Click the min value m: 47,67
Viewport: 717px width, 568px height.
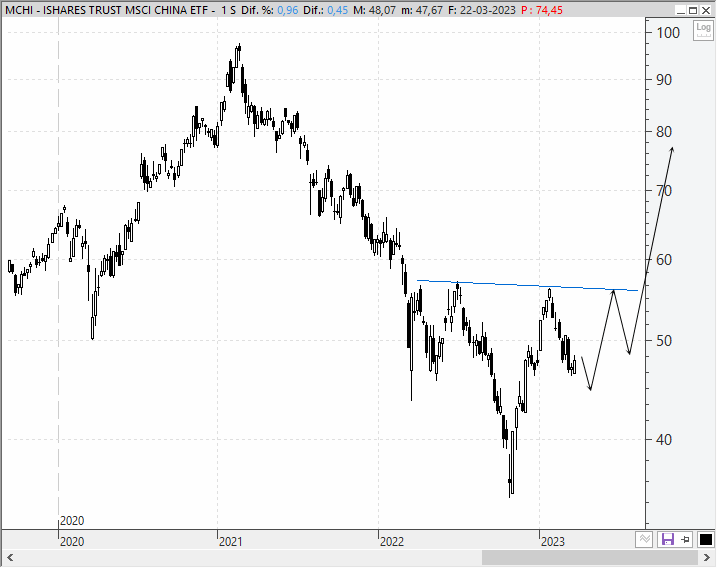(x=422, y=10)
